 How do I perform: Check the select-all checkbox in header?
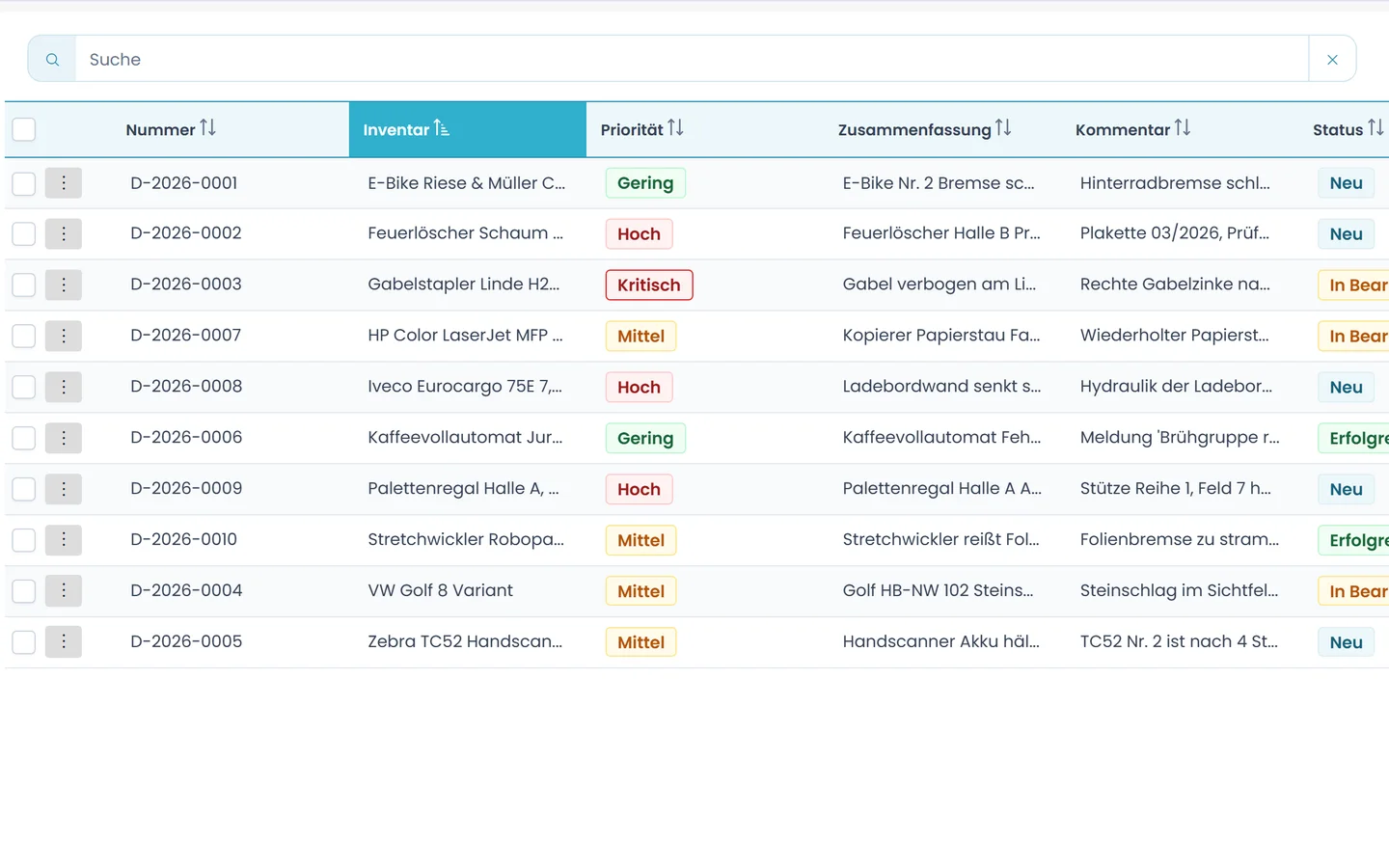coord(24,129)
